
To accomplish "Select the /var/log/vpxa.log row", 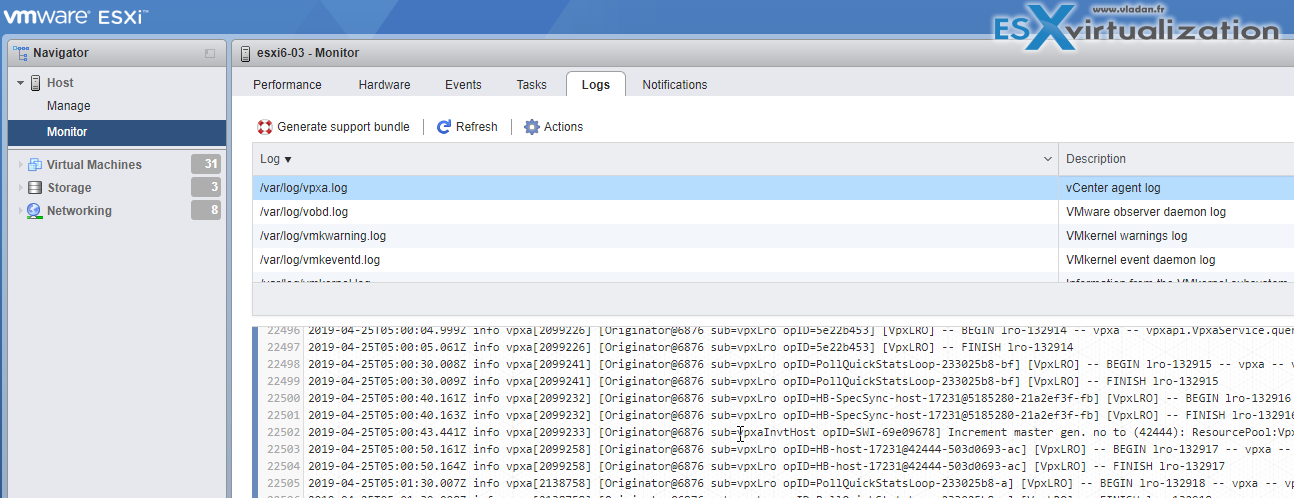I will (773, 188).
